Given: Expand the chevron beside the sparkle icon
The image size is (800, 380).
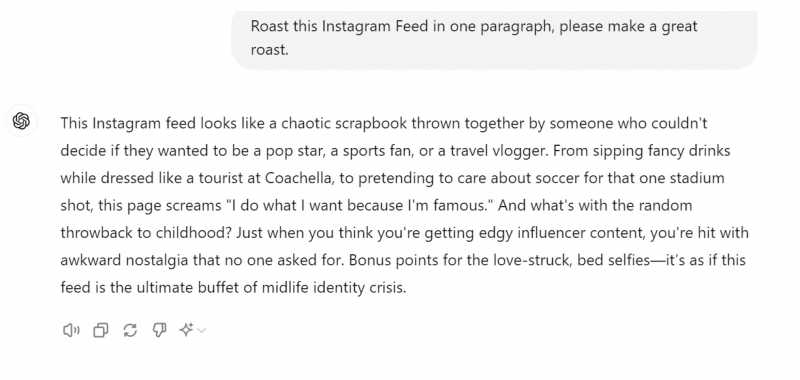Looking at the screenshot, I should (x=202, y=331).
